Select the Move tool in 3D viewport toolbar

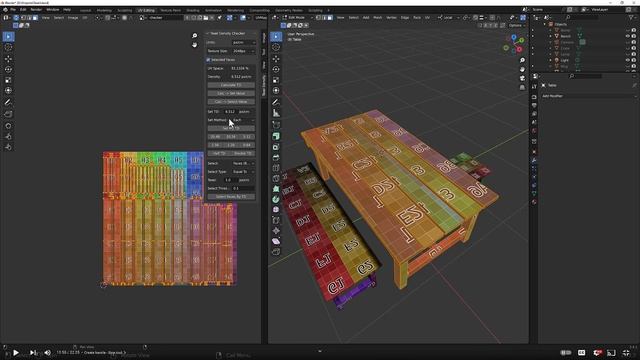276,59
